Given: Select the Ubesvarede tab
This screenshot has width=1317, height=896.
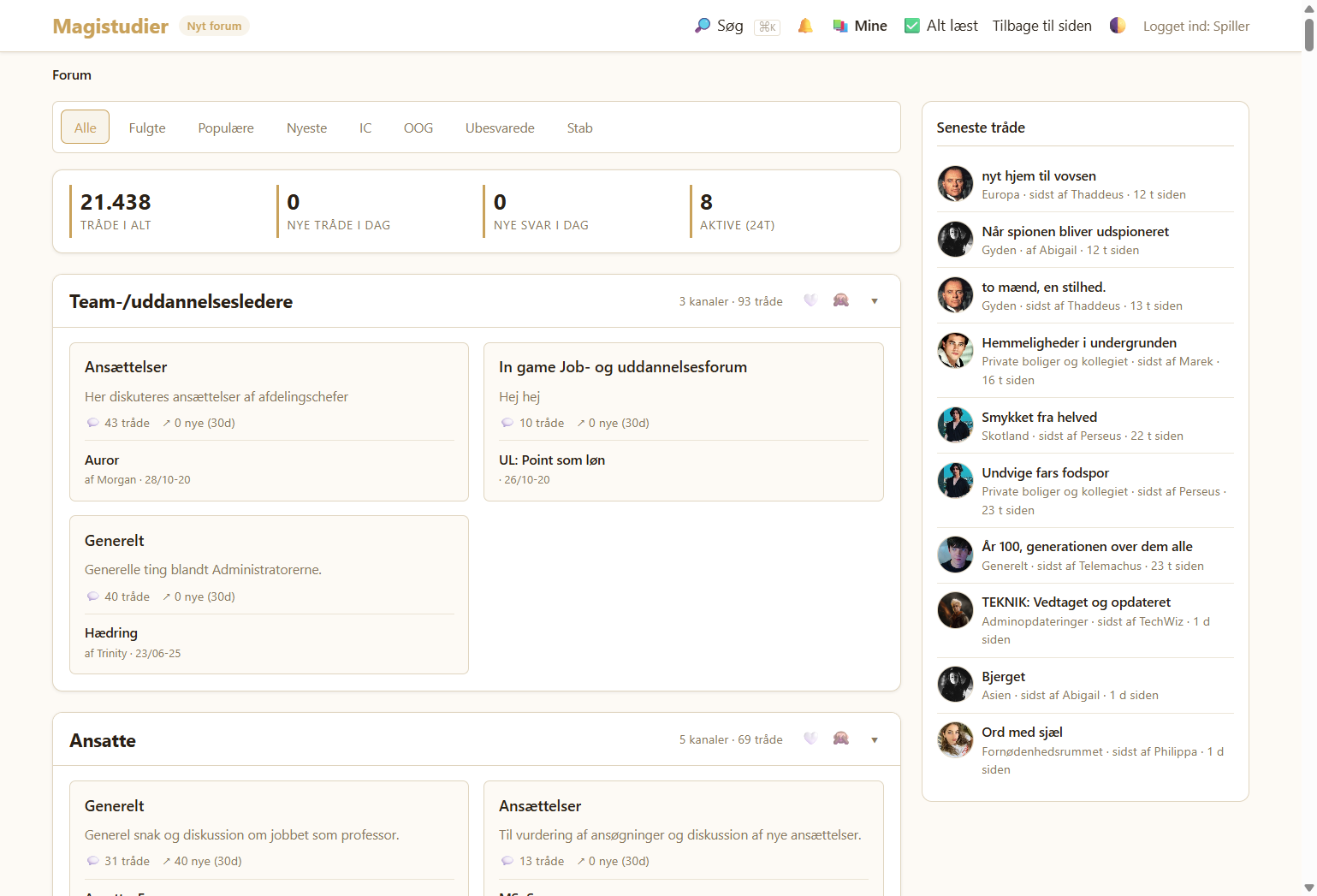Looking at the screenshot, I should point(500,128).
